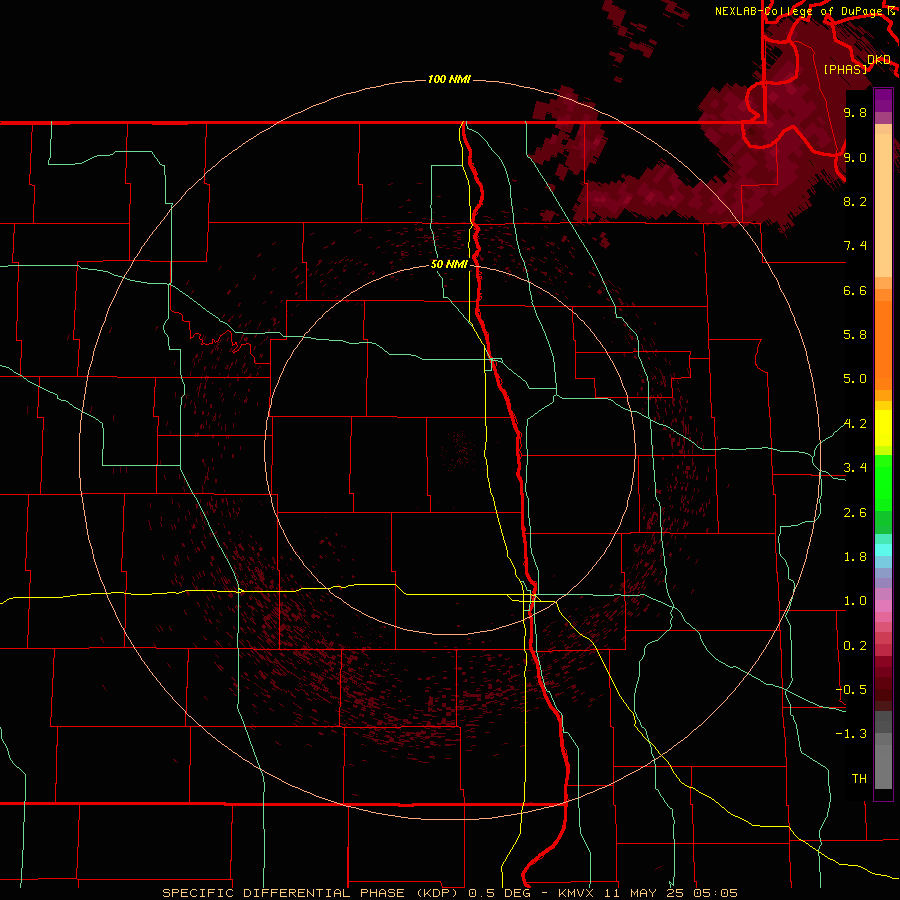Click the 9.0 legend value
This screenshot has height=900, width=900.
(x=855, y=157)
